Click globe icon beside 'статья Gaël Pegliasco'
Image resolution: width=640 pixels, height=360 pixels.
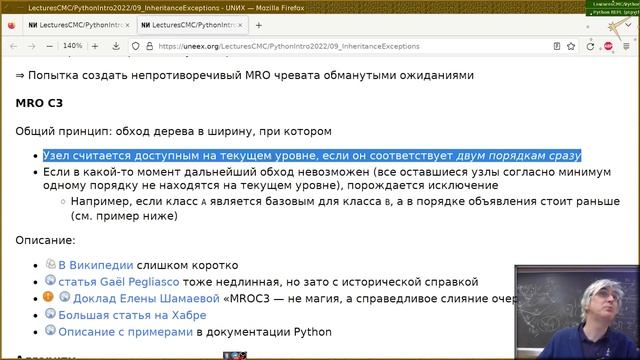[x=50, y=280]
